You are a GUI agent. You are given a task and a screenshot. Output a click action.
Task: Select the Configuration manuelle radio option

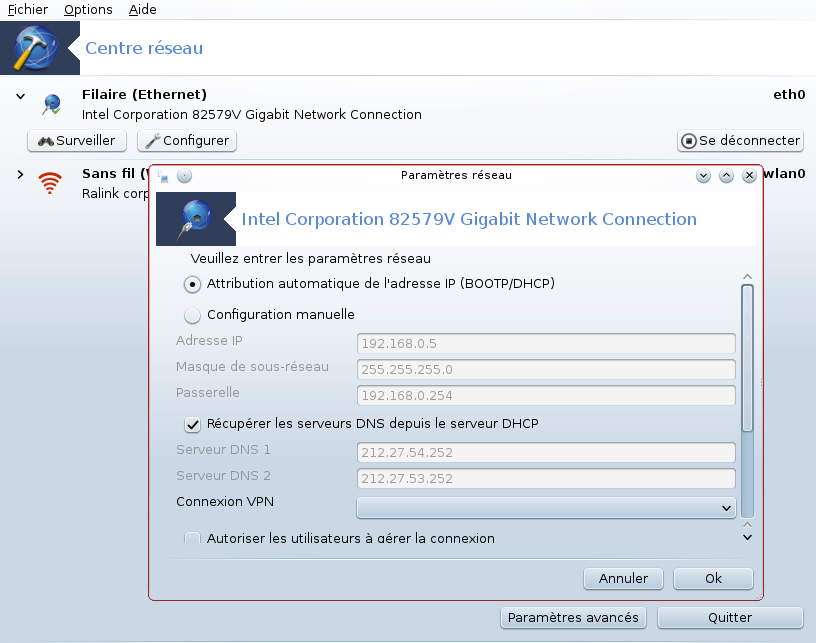(193, 315)
